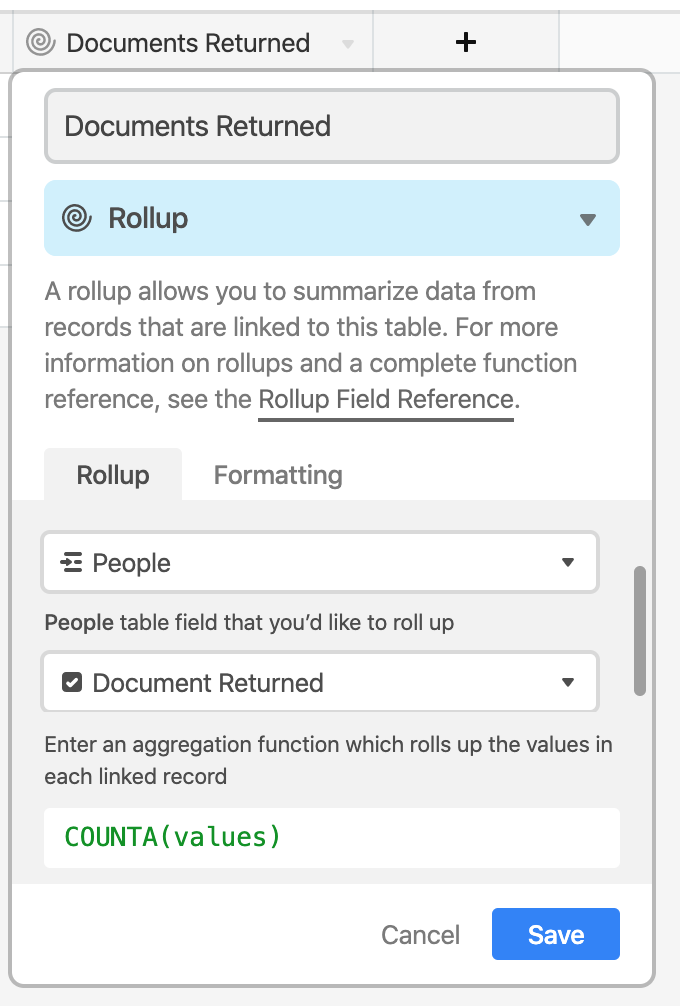Open the Documents Returned column header dropdown arrow
The width and height of the screenshot is (680, 1006).
pyautogui.click(x=348, y=44)
